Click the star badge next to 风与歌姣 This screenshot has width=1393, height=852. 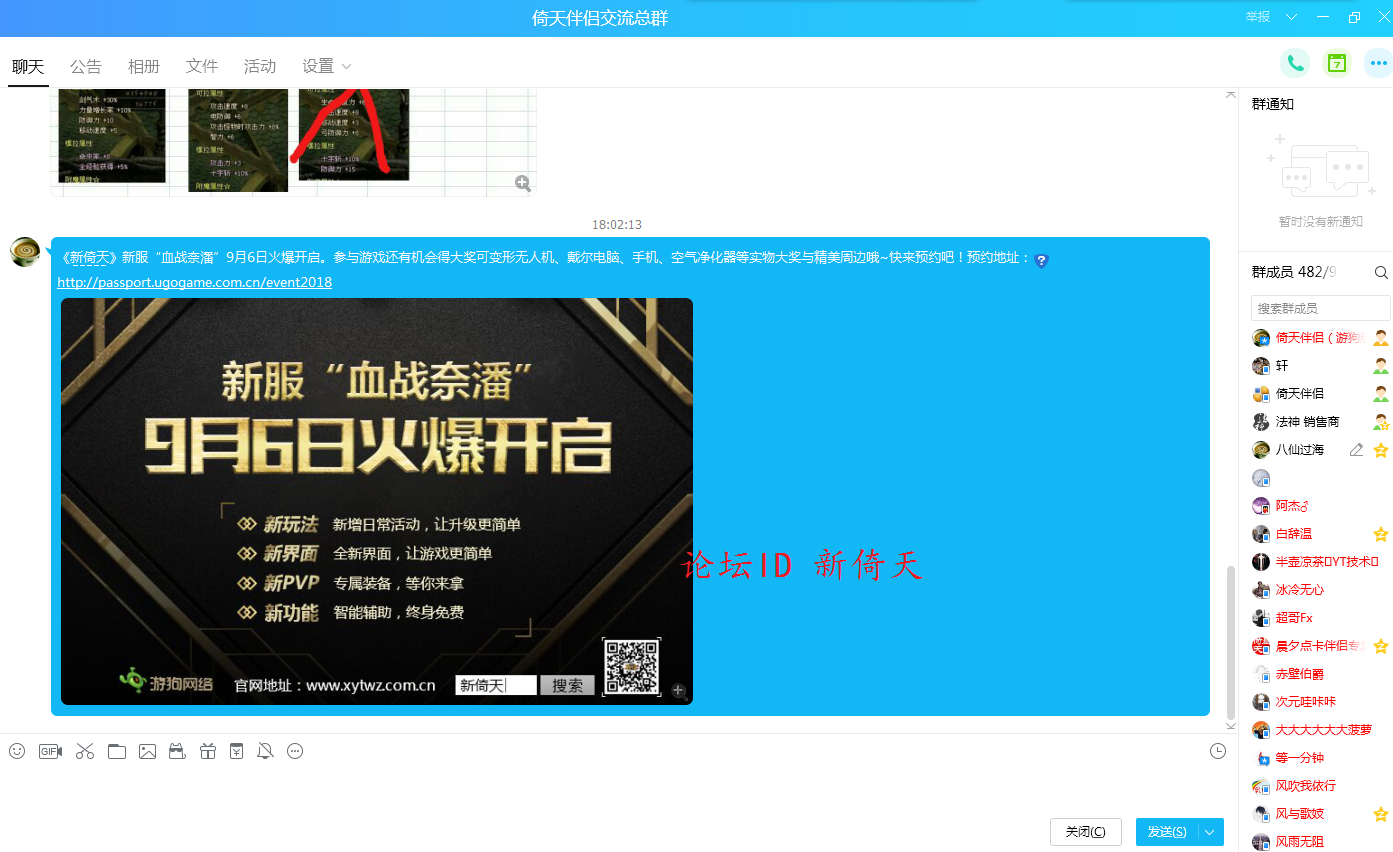coord(1381,814)
